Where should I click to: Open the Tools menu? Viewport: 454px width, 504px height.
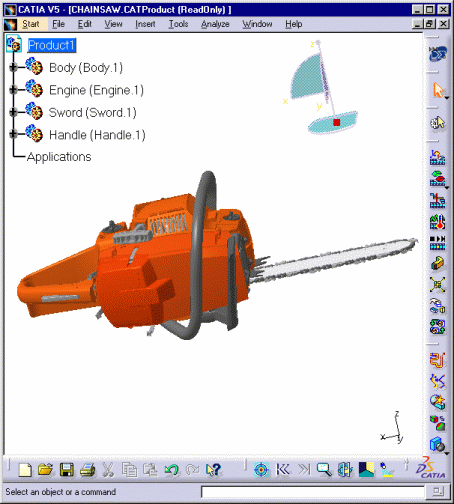(178, 24)
